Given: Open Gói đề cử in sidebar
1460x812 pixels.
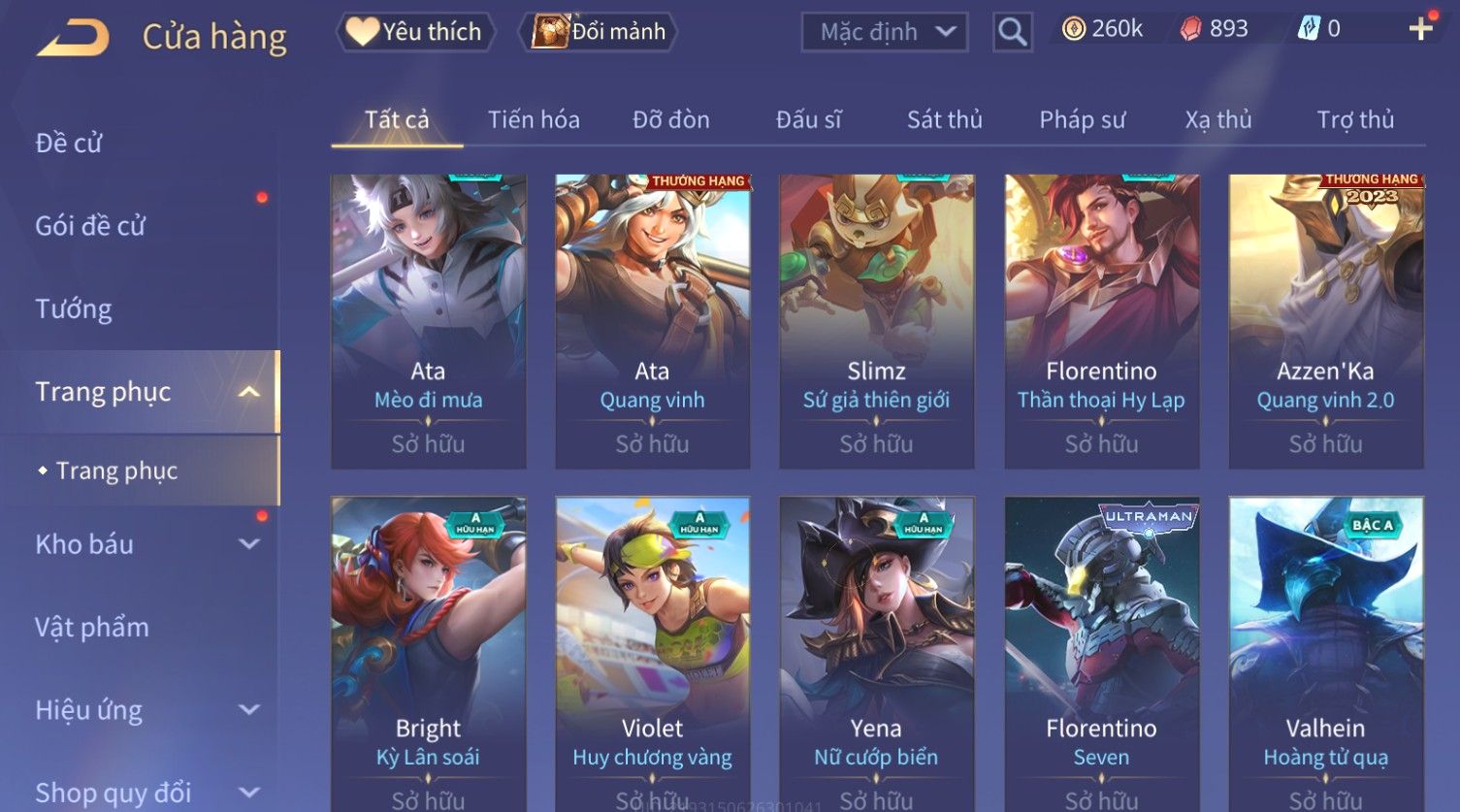Looking at the screenshot, I should click(90, 226).
